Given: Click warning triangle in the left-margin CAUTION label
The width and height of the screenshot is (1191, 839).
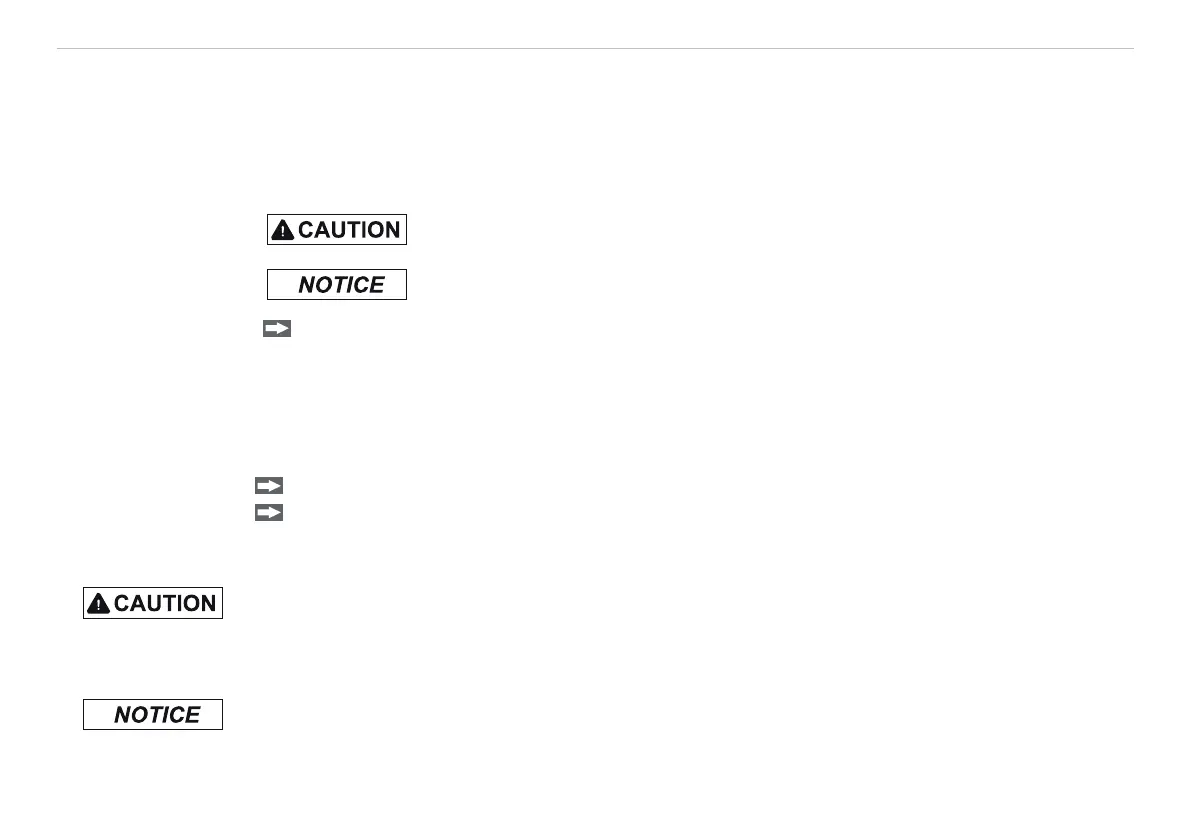Looking at the screenshot, I should point(99,604).
